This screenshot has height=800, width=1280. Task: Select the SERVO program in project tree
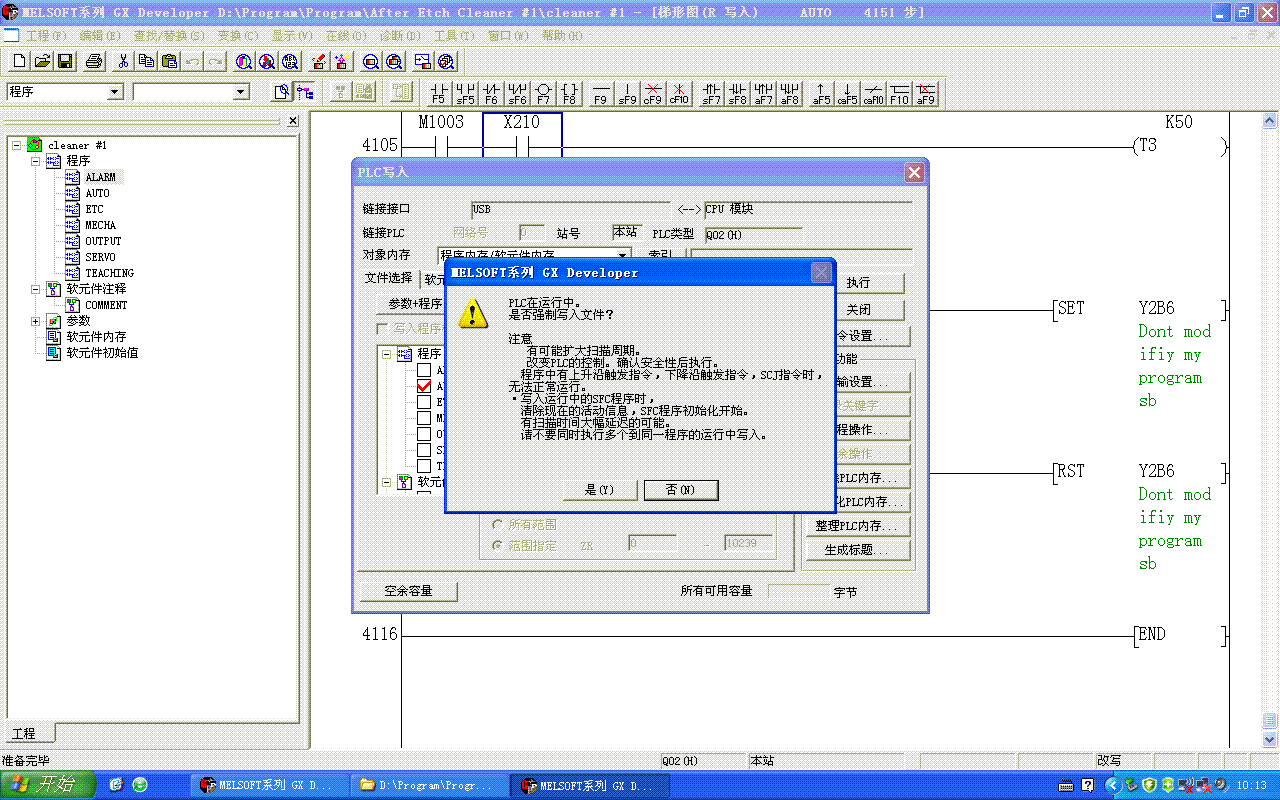[100, 257]
